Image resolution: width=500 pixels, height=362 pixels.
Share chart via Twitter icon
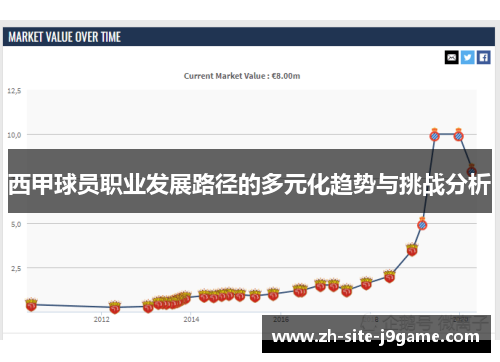[468, 57]
